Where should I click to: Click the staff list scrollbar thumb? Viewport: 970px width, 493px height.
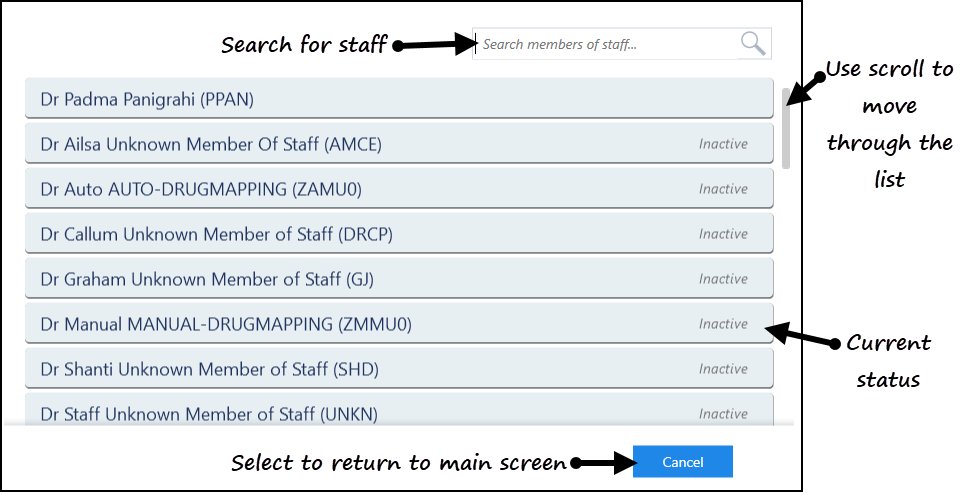coord(786,128)
